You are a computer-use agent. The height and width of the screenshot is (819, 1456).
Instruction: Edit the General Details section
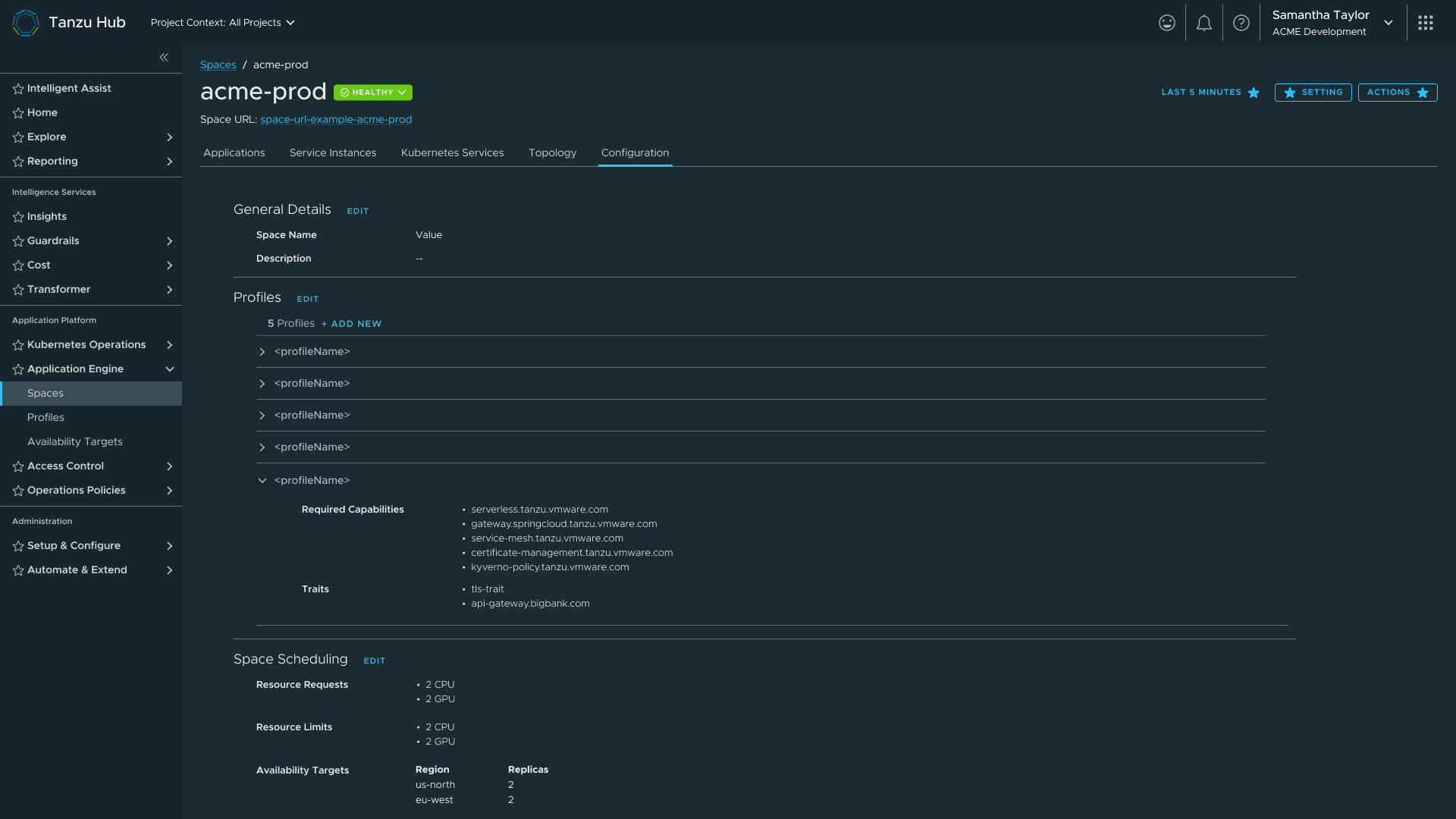click(358, 212)
